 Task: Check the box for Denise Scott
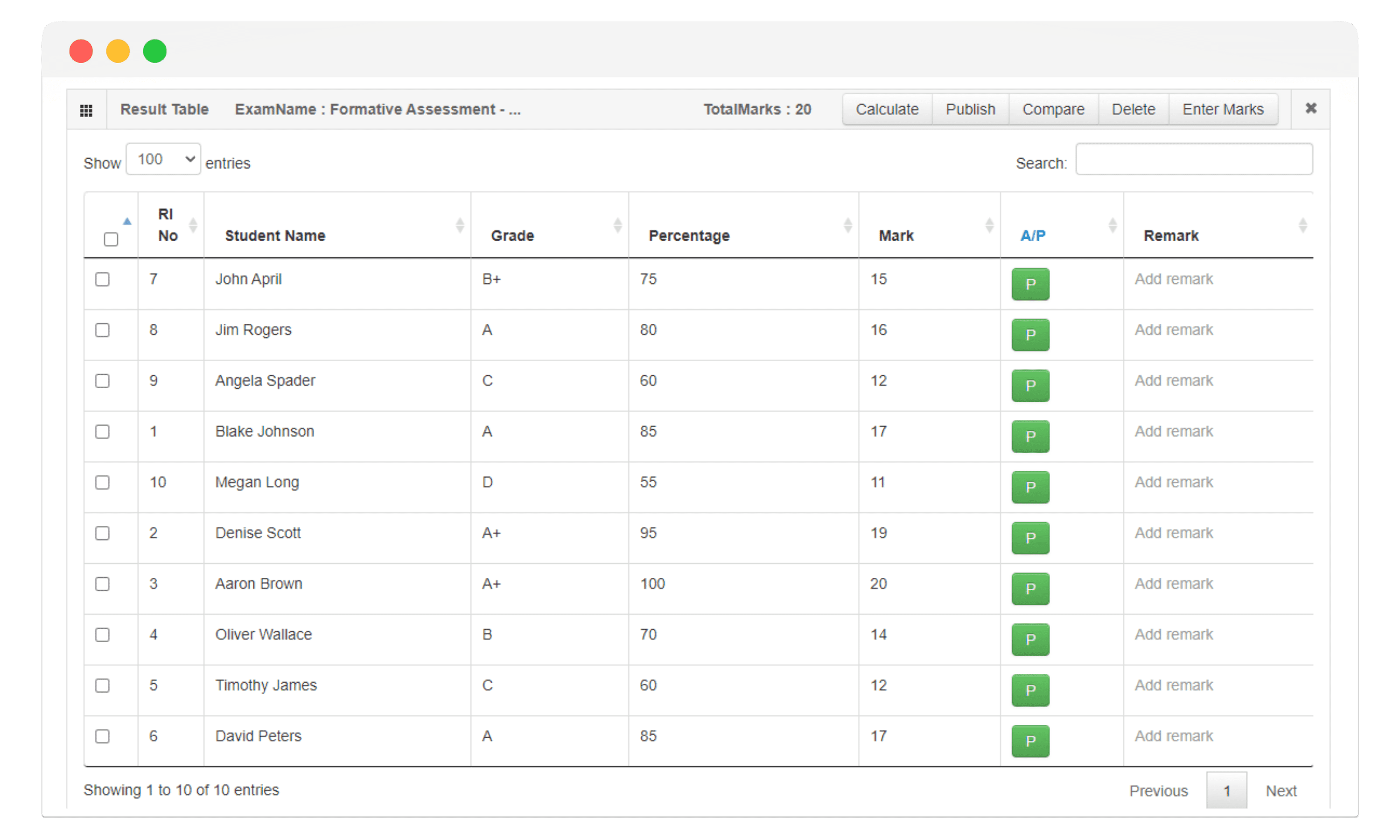tap(102, 533)
